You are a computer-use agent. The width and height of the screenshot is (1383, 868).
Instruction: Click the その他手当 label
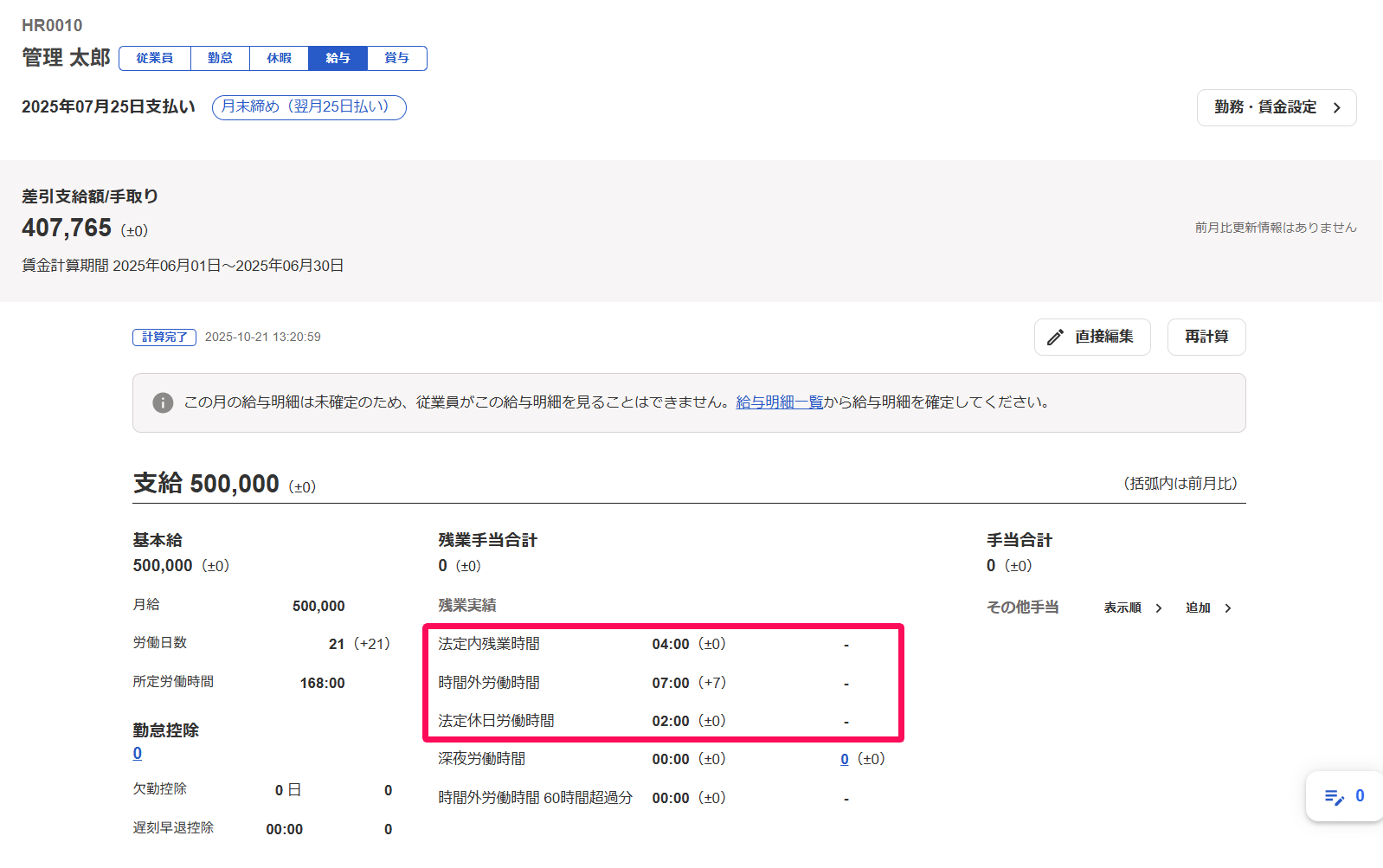pyautogui.click(x=1023, y=608)
